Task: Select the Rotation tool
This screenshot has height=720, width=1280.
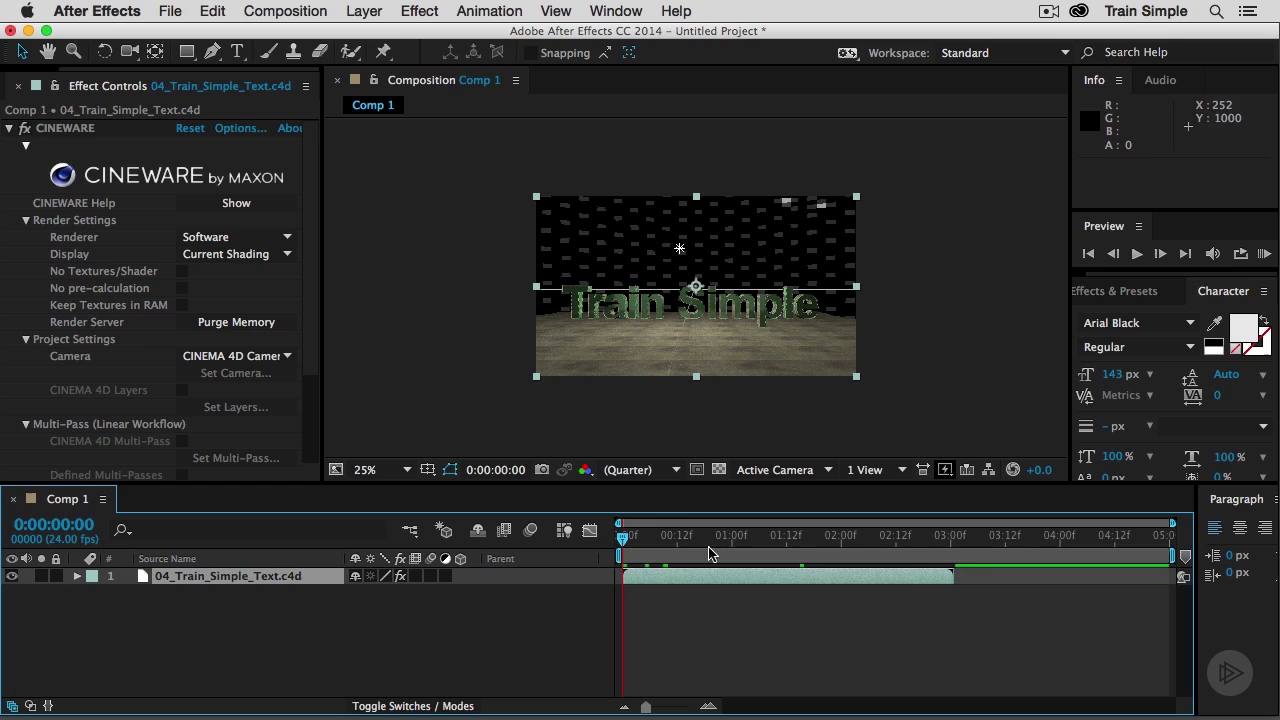Action: coord(104,51)
